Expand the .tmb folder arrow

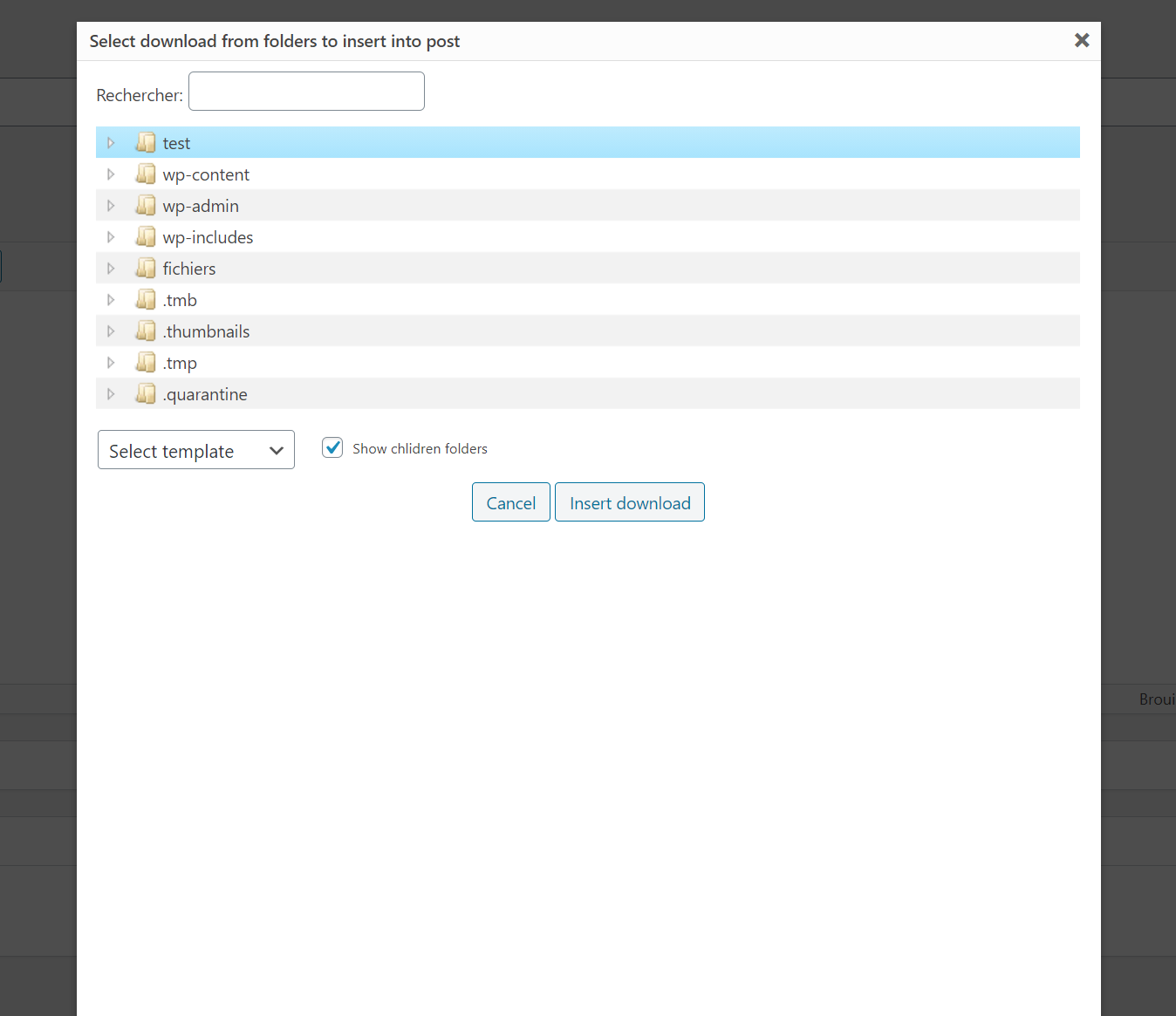111,299
